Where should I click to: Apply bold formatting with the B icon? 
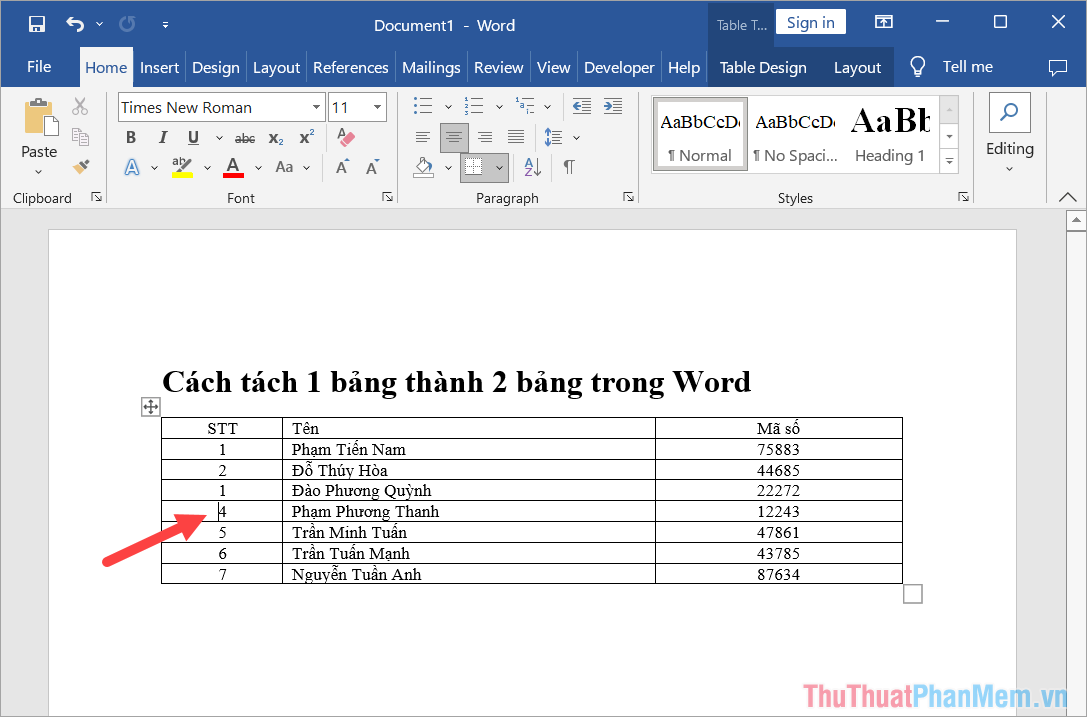130,137
